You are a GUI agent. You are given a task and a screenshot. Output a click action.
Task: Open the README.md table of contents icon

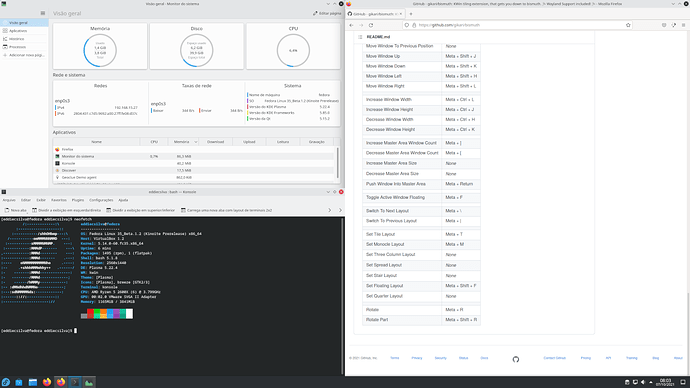[x=360, y=37]
